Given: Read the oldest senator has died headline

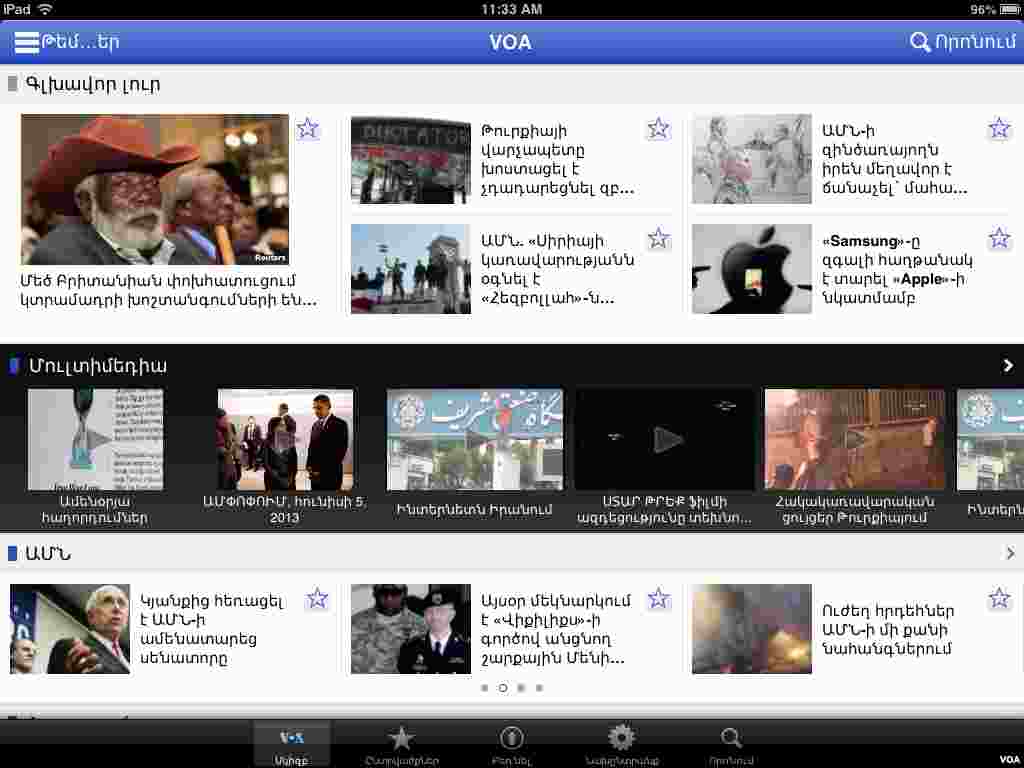Looking at the screenshot, I should coord(213,629).
